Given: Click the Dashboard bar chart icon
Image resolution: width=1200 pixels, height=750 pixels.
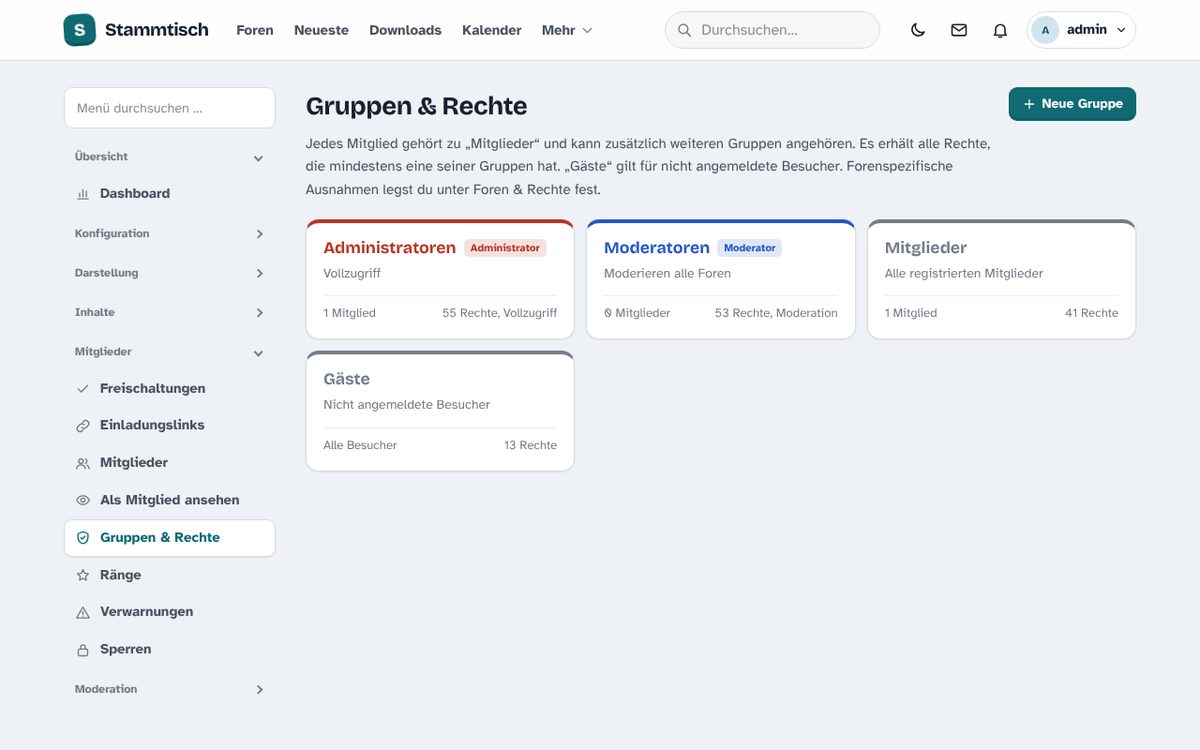Looking at the screenshot, I should pos(83,194).
